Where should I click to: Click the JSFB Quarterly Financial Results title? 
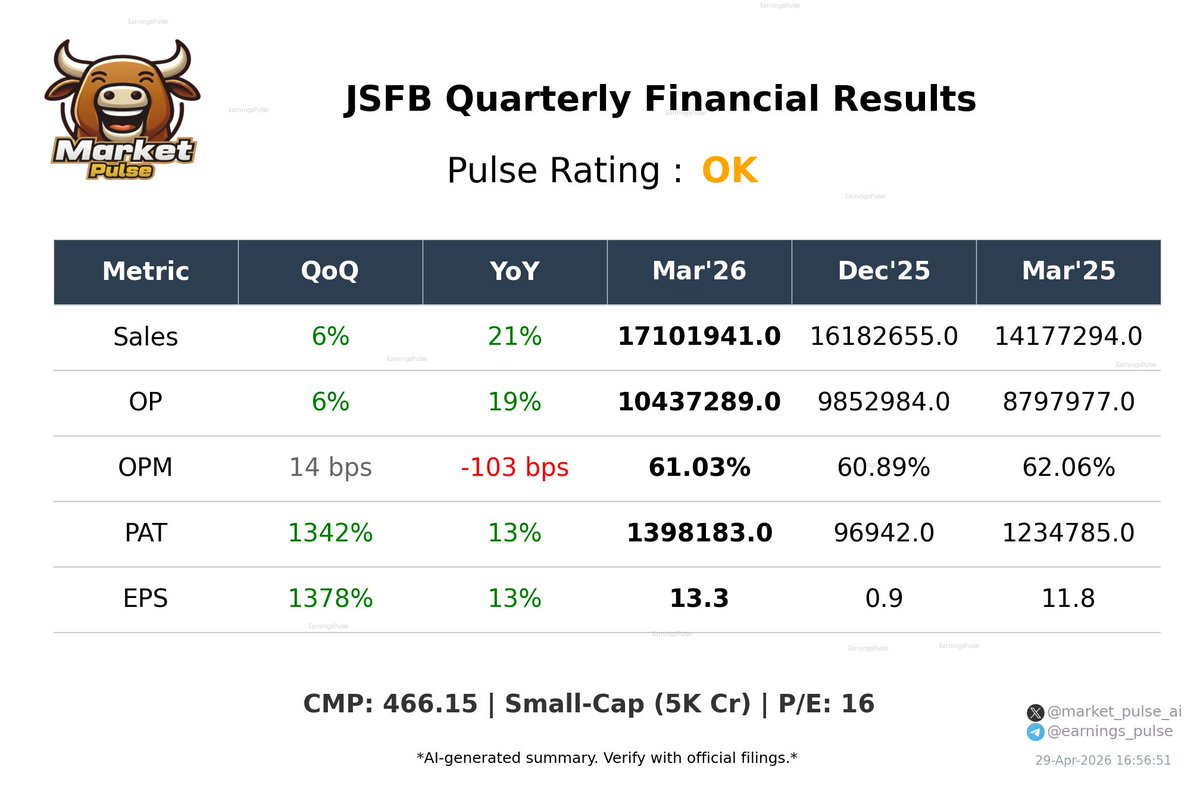(x=660, y=100)
